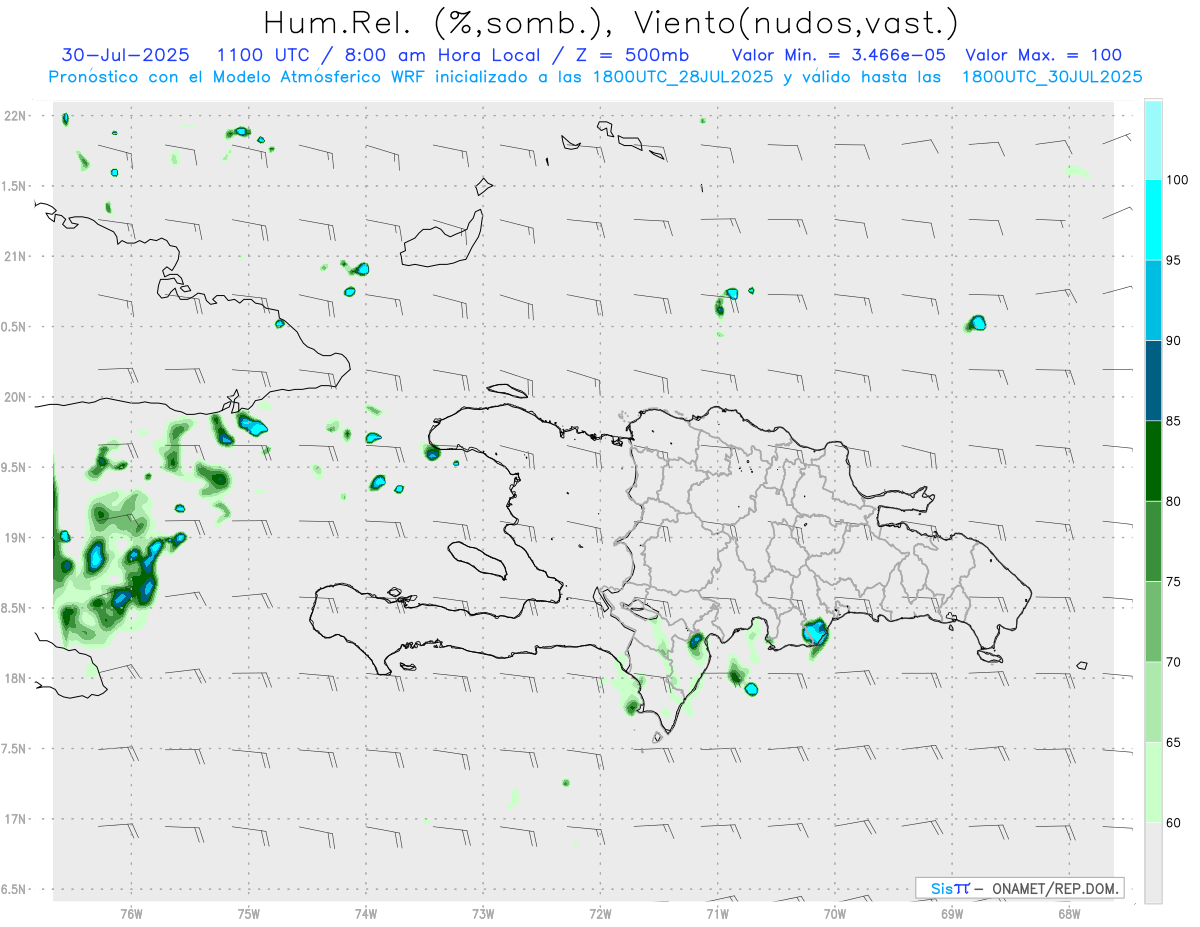Click the 74W longitude label

366,913
